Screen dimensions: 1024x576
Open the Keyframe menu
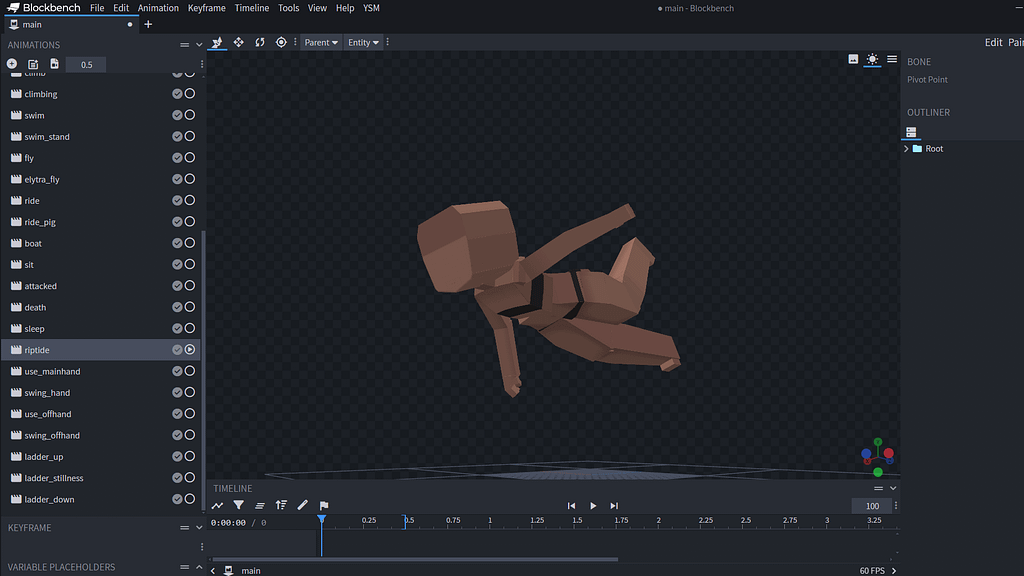pos(206,8)
